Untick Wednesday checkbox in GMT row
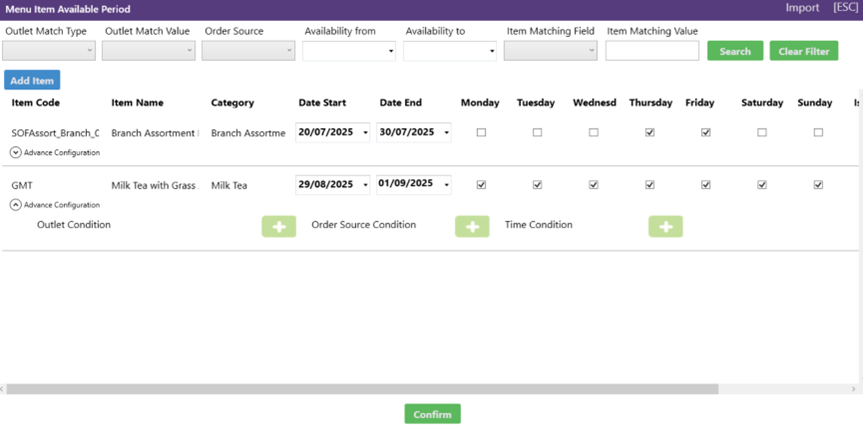Viewport: 863px width, 427px height. coord(593,185)
